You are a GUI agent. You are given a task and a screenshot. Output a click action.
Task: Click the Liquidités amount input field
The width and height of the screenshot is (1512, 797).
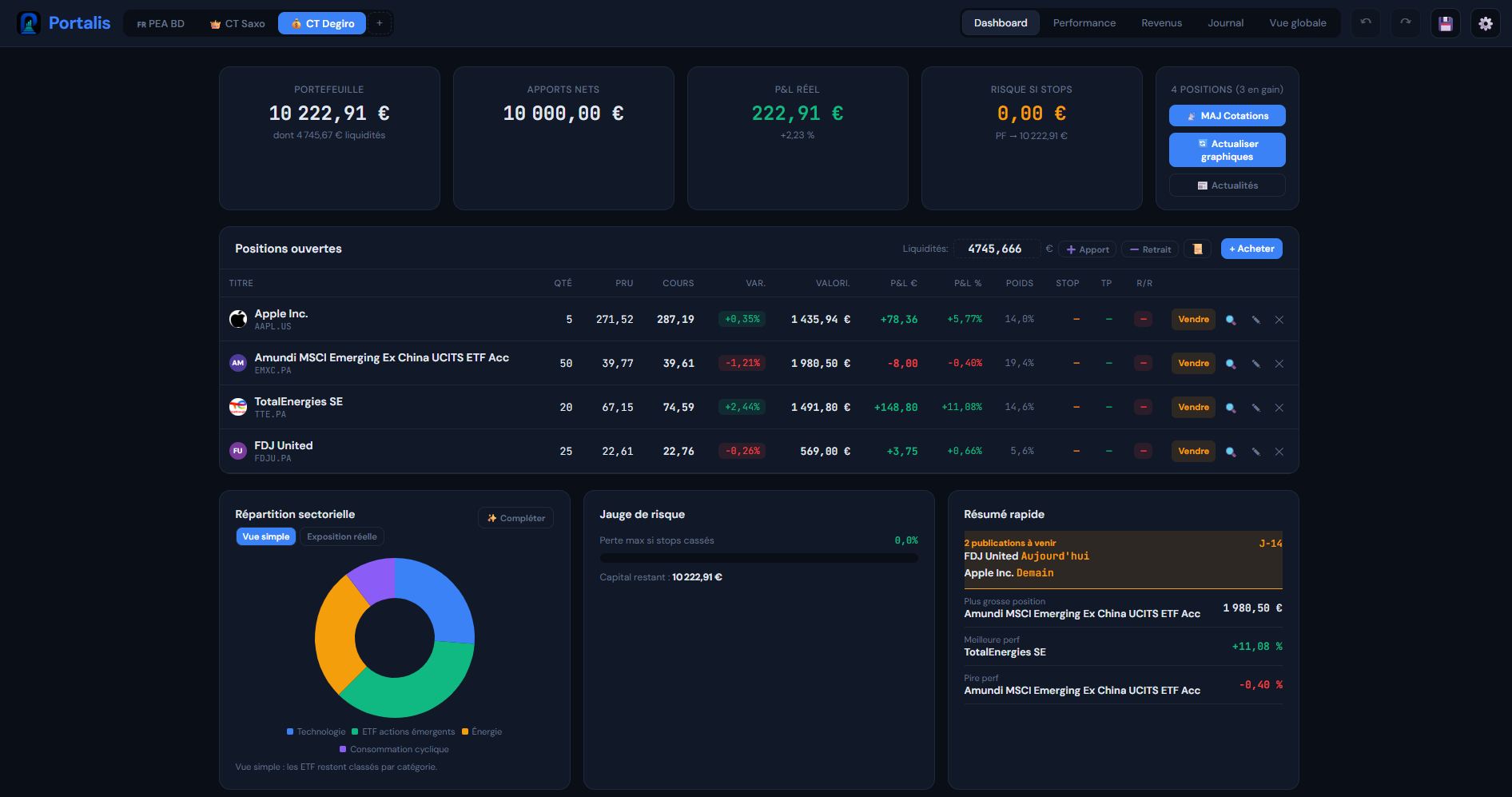click(x=997, y=249)
